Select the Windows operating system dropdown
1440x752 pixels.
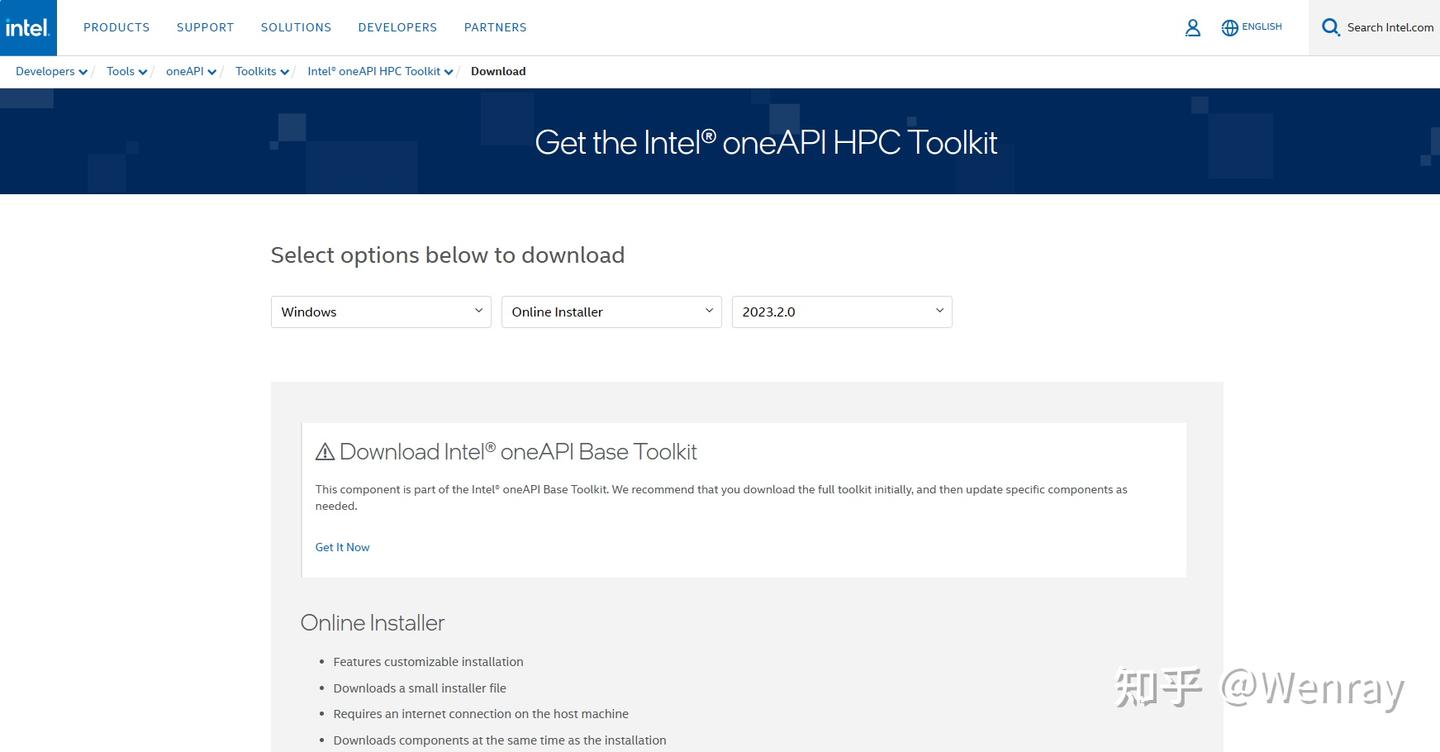point(380,311)
